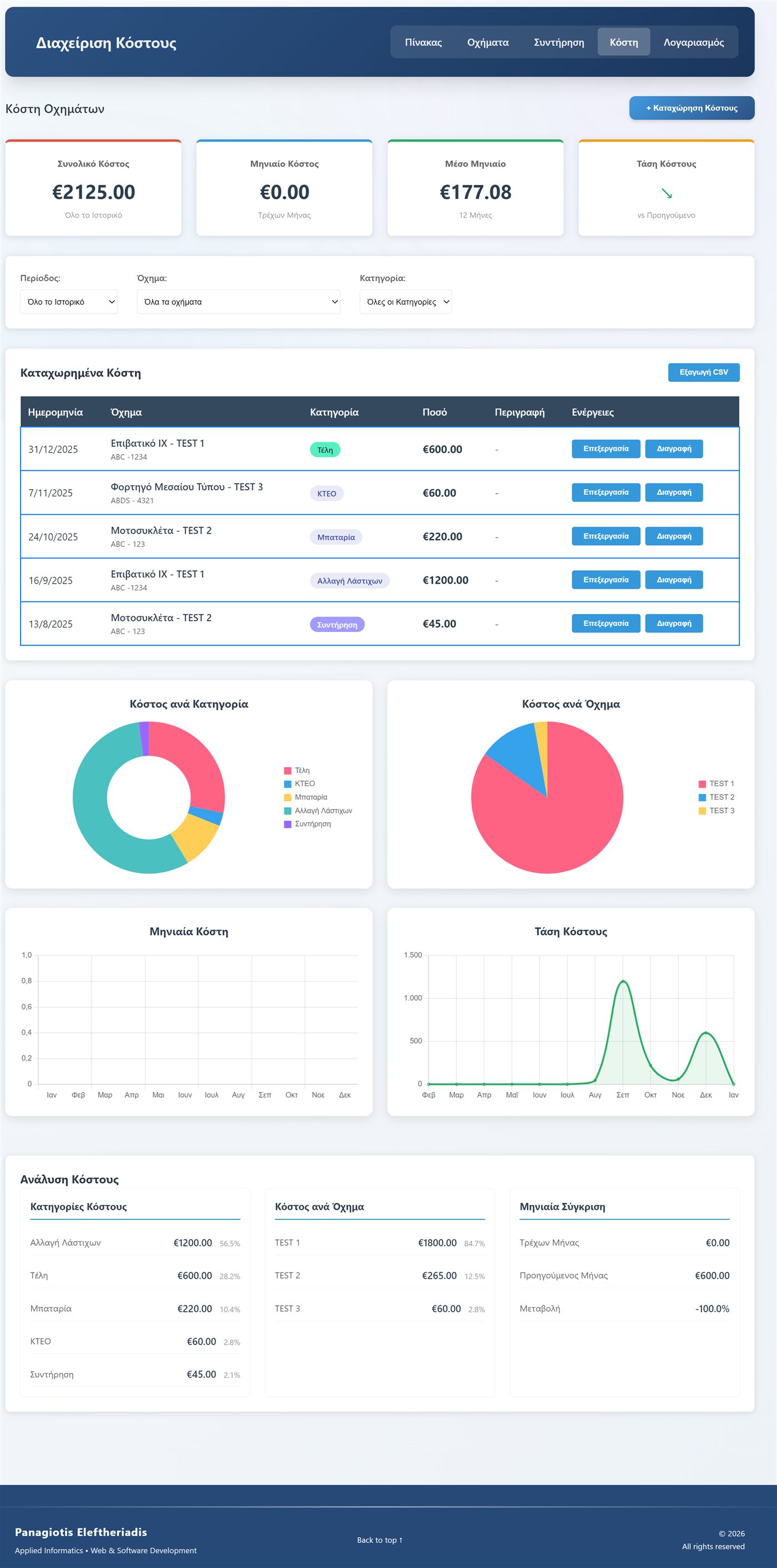777x1568 pixels.
Task: Click the Ποσό column header
Action: tap(435, 412)
